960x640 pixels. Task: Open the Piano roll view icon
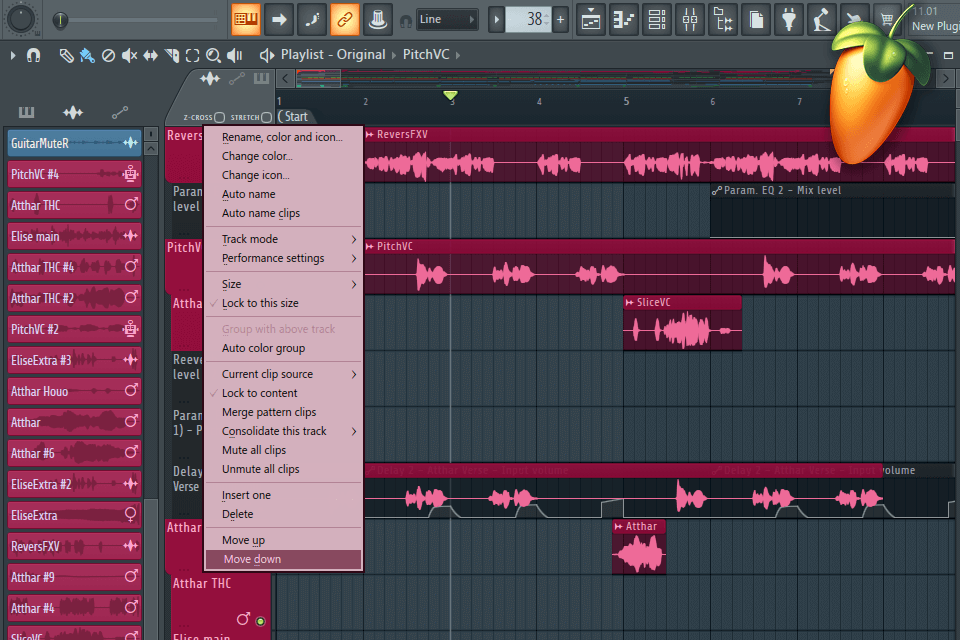pos(624,20)
